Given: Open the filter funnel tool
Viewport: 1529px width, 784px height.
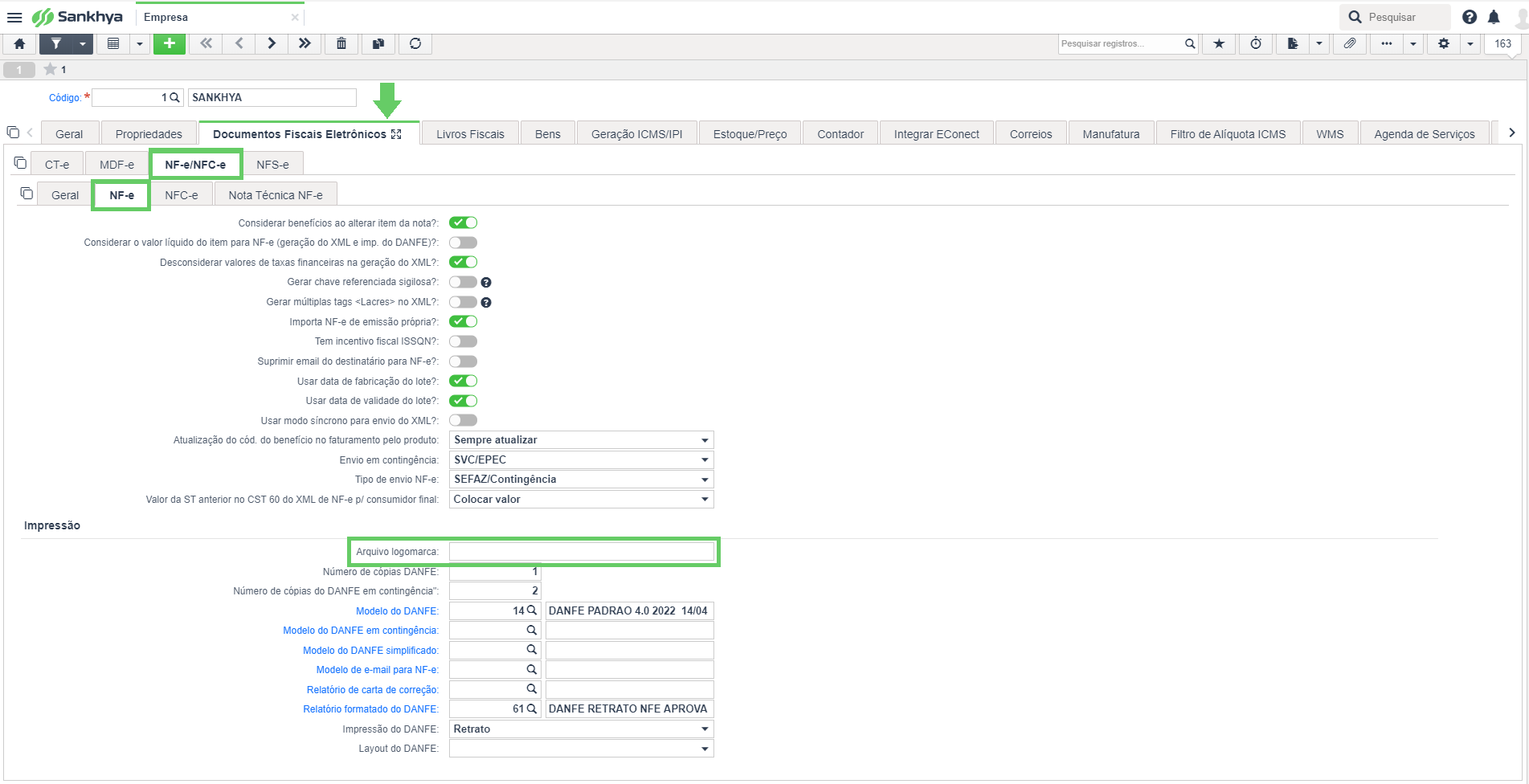Looking at the screenshot, I should [x=56, y=43].
